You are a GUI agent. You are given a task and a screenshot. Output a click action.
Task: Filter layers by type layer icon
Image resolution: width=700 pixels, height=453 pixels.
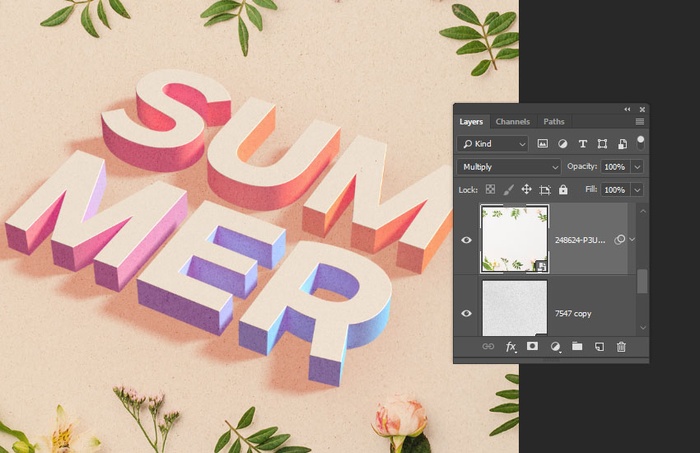coord(581,144)
